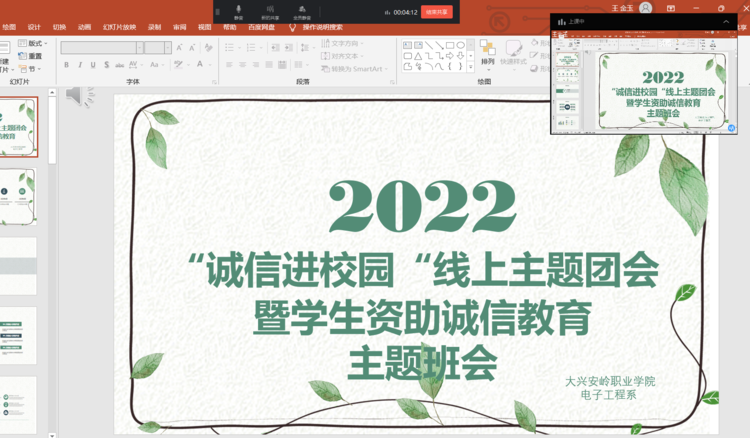
Task: Select the triangle shape
Action: (418, 56)
